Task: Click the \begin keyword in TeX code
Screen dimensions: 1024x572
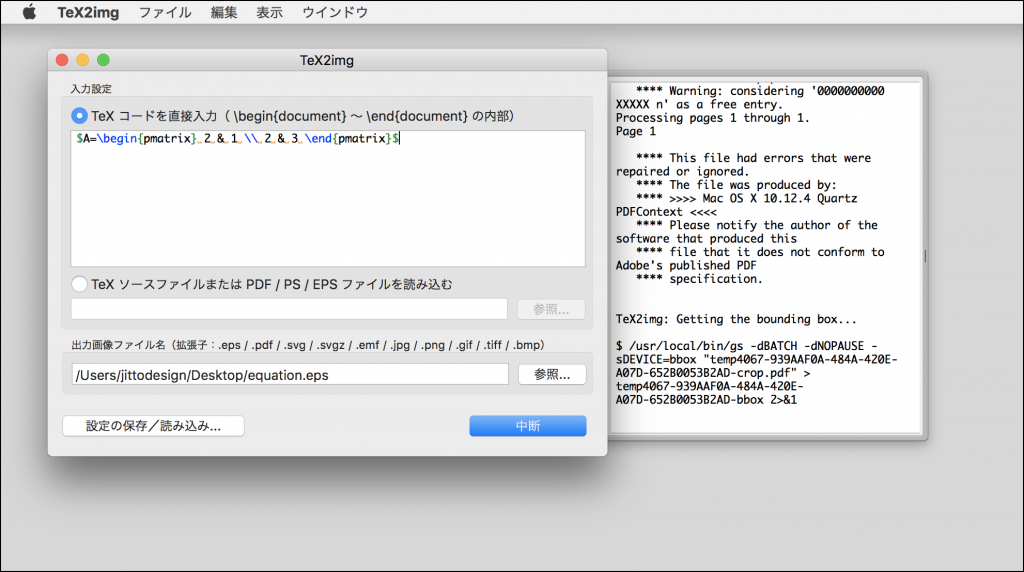Action: pos(116,138)
